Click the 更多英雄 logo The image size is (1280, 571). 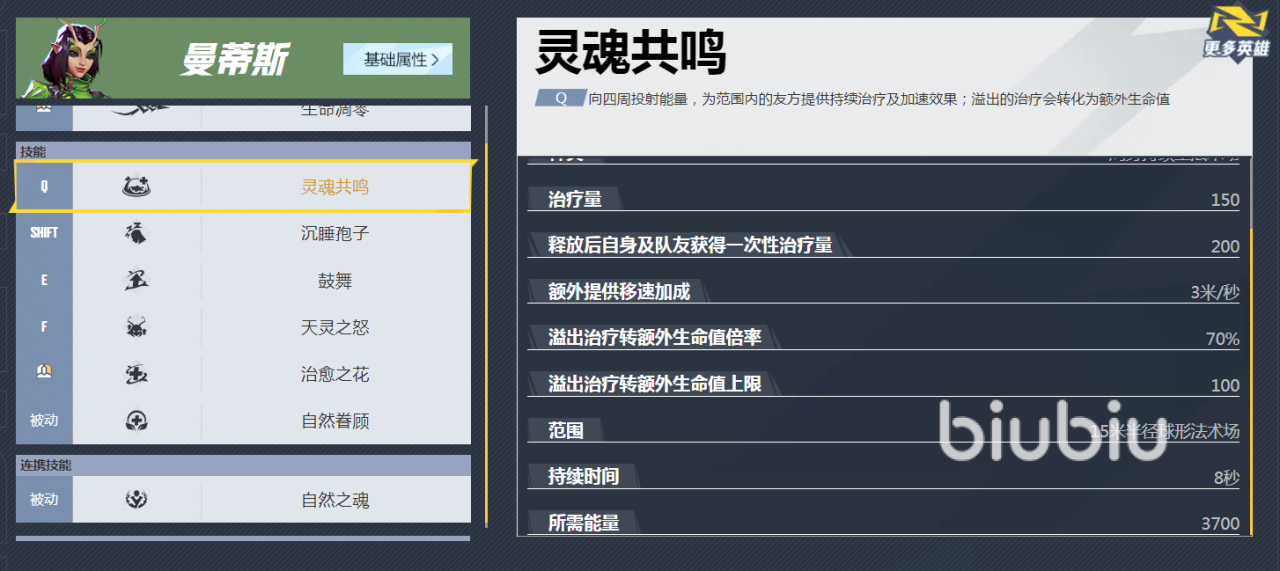[1237, 34]
